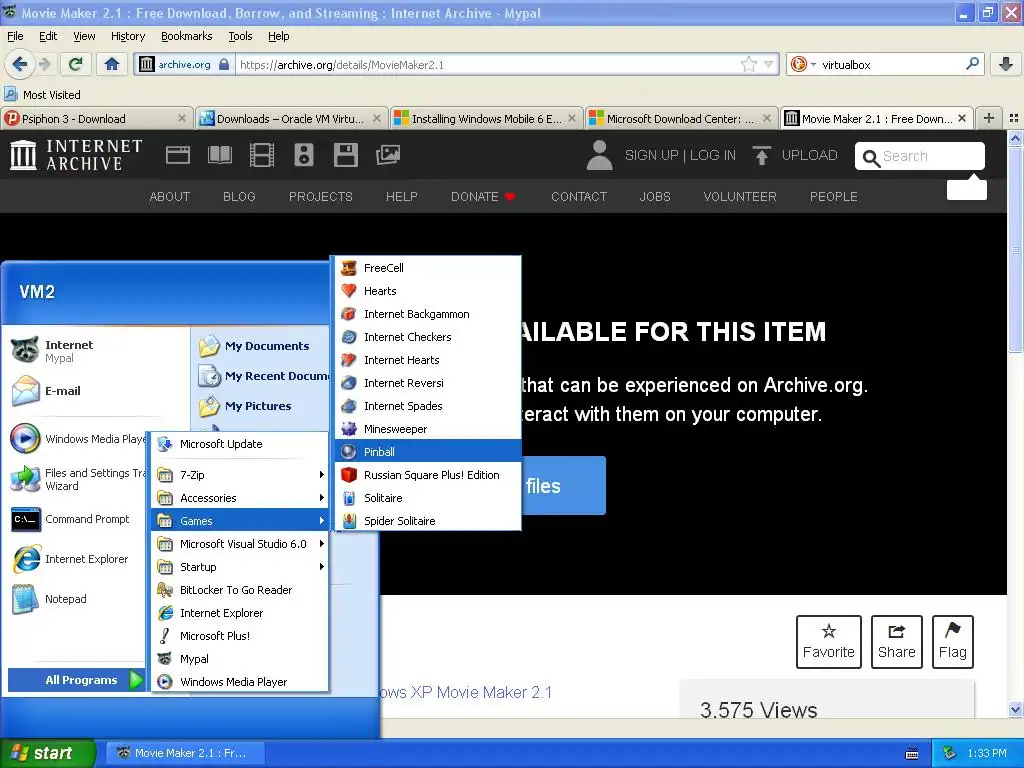Image resolution: width=1024 pixels, height=768 pixels.
Task: Expand the 7-Zip submenu arrow
Action: (x=321, y=475)
